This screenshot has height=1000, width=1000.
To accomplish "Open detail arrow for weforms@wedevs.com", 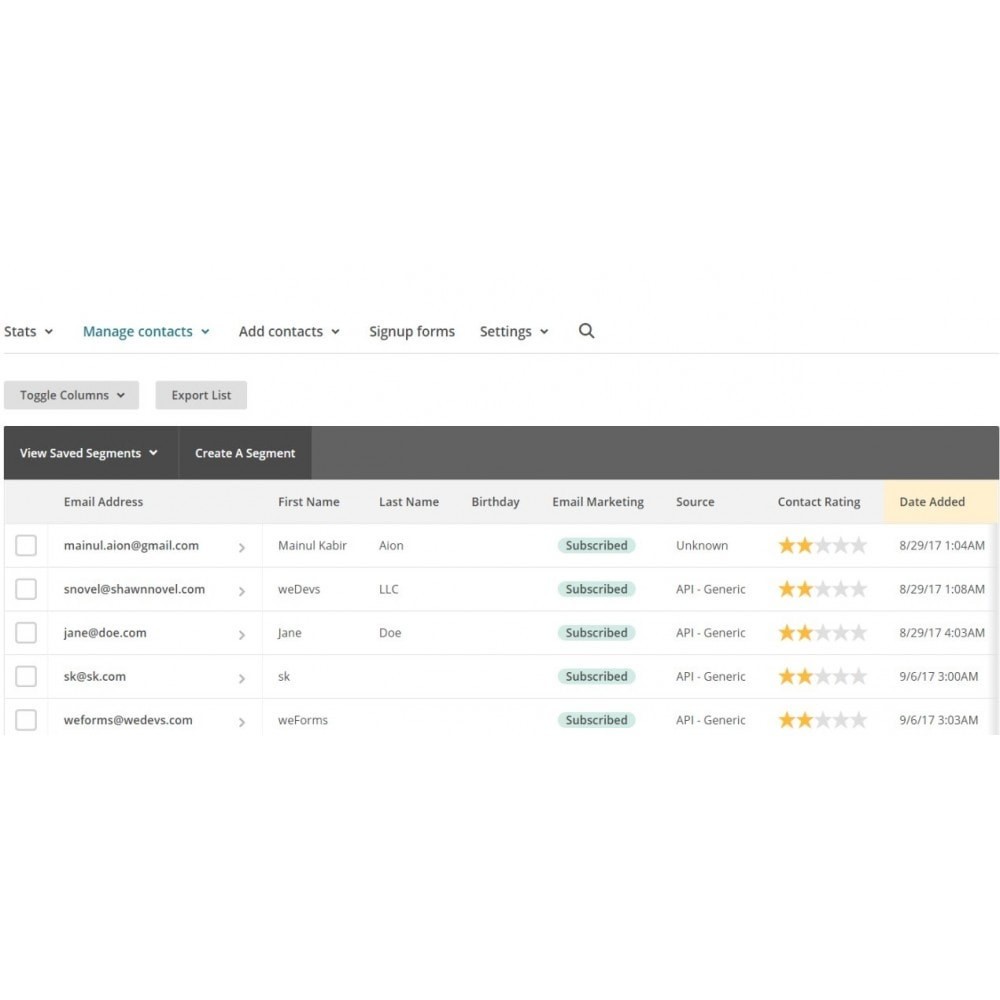I will click(x=242, y=722).
